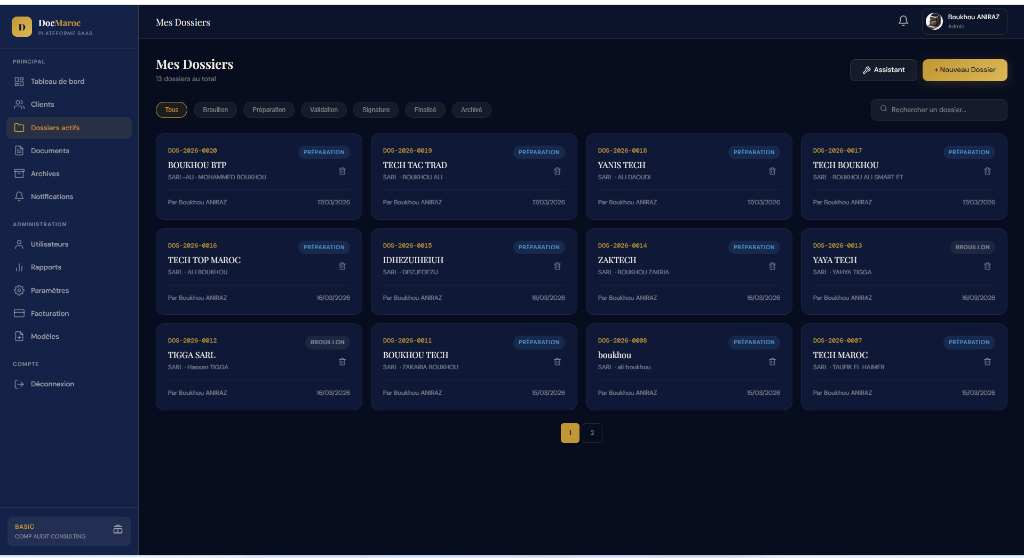Viewport: 1024px width, 558px height.
Task: Click the Rechercher un dossier search field
Action: click(x=940, y=110)
